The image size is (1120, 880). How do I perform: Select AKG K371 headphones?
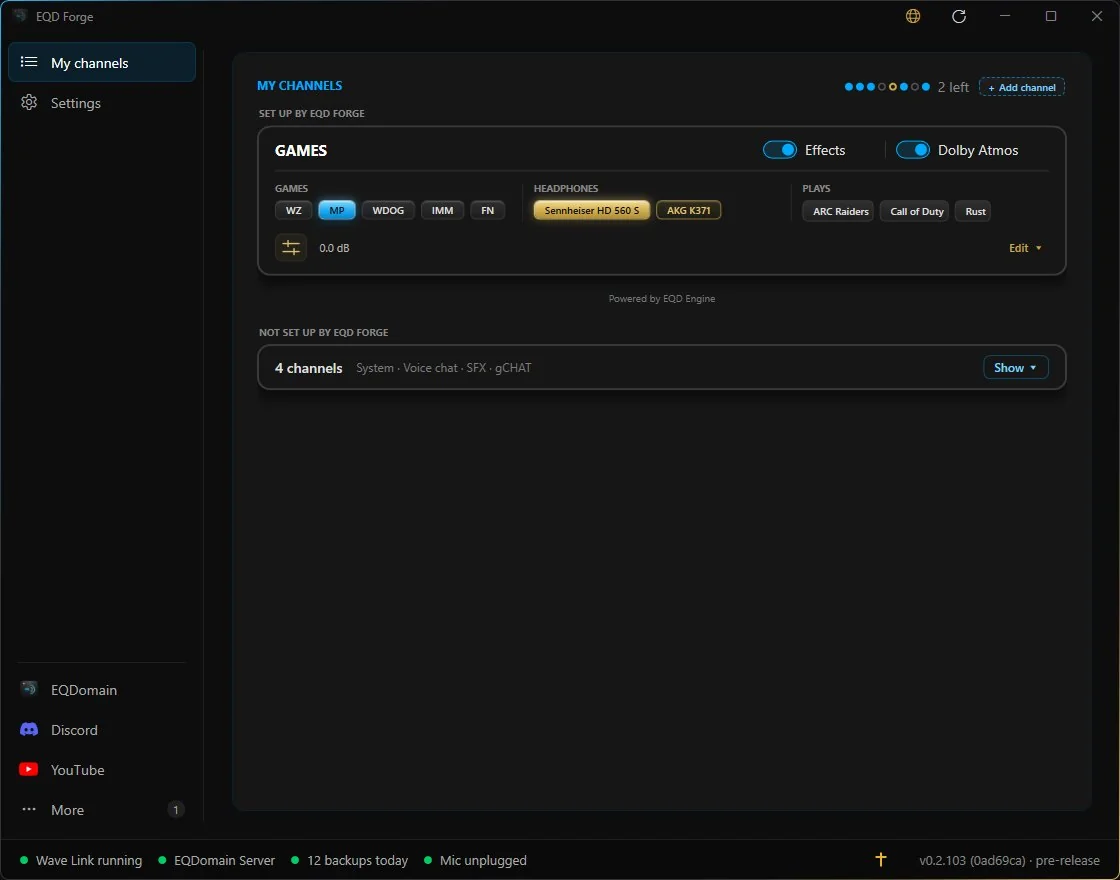[x=689, y=211]
